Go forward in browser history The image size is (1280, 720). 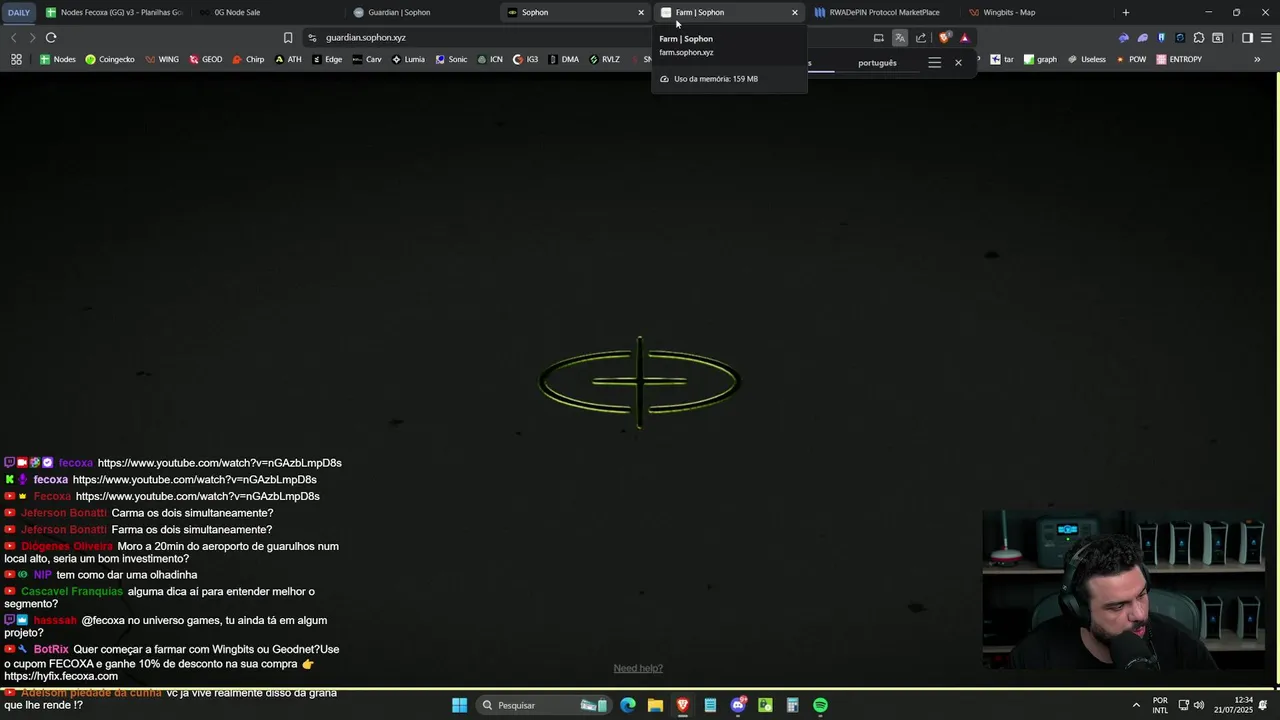click(32, 38)
